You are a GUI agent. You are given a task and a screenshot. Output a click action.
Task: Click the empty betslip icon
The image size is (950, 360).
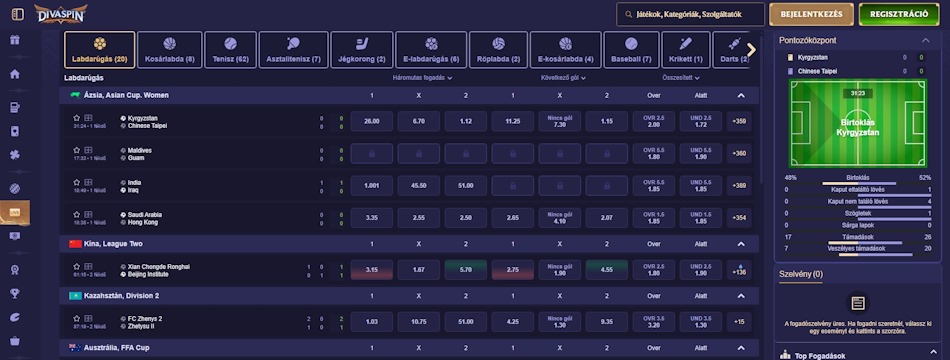click(x=858, y=303)
